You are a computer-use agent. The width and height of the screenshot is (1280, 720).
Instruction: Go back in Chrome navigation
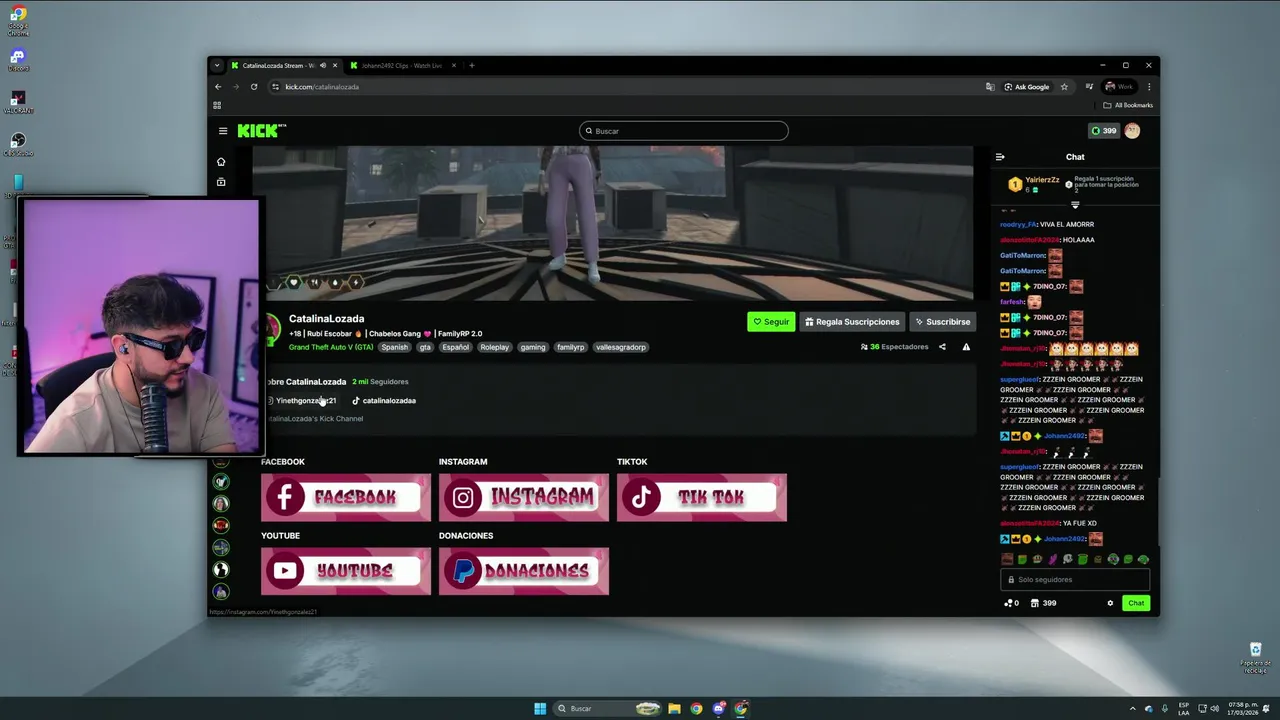[218, 87]
